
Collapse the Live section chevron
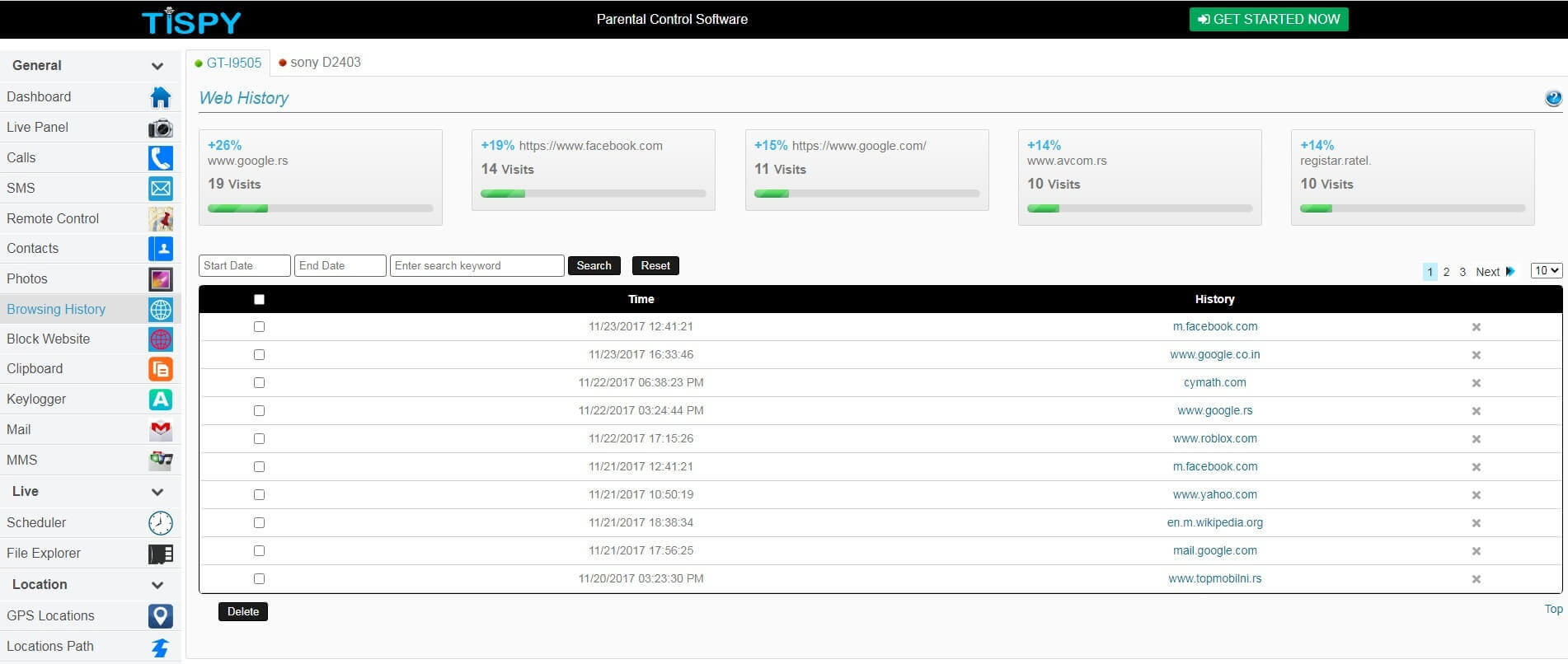tap(157, 492)
